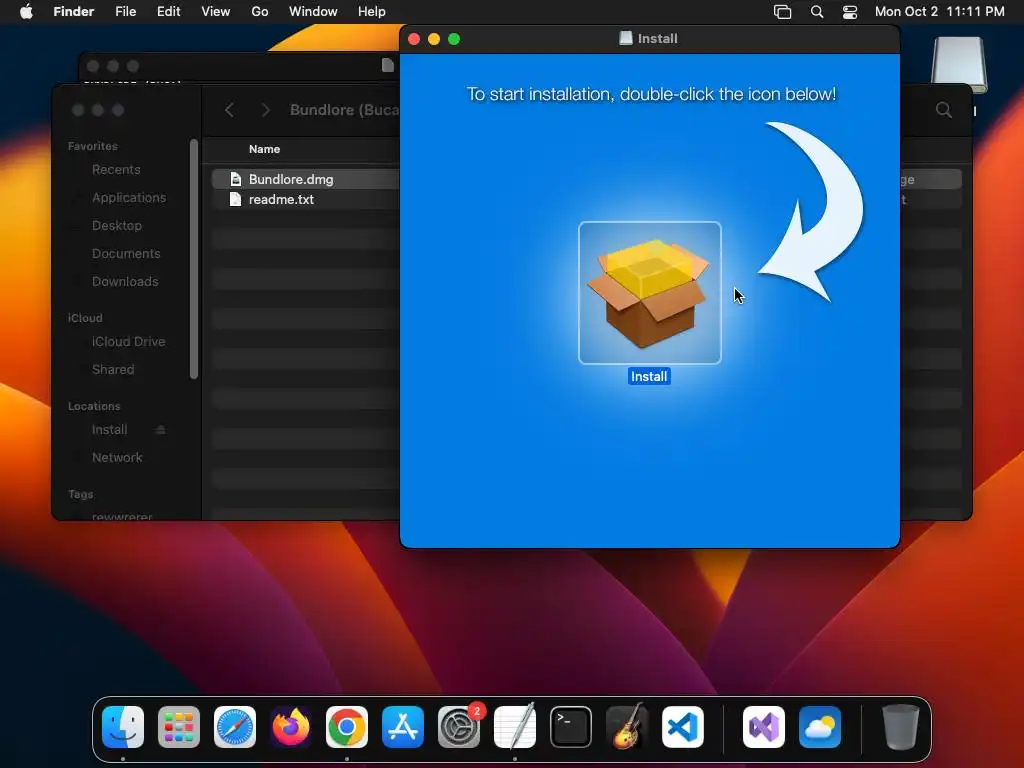The image size is (1024, 768).
Task: Open the Edit menu
Action: pos(168,12)
